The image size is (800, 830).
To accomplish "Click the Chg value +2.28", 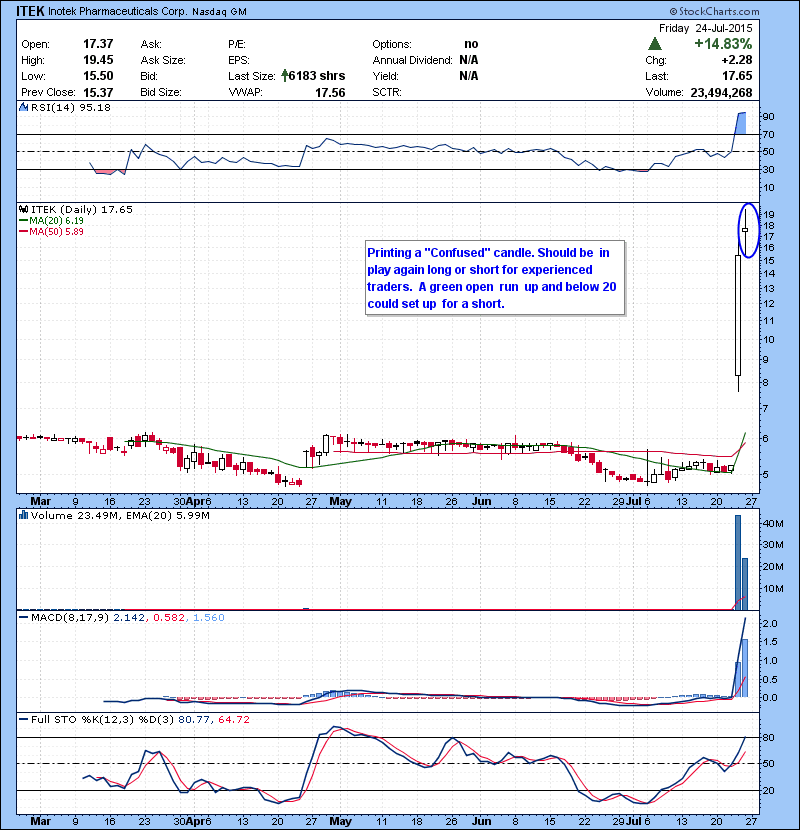I will (x=737, y=60).
